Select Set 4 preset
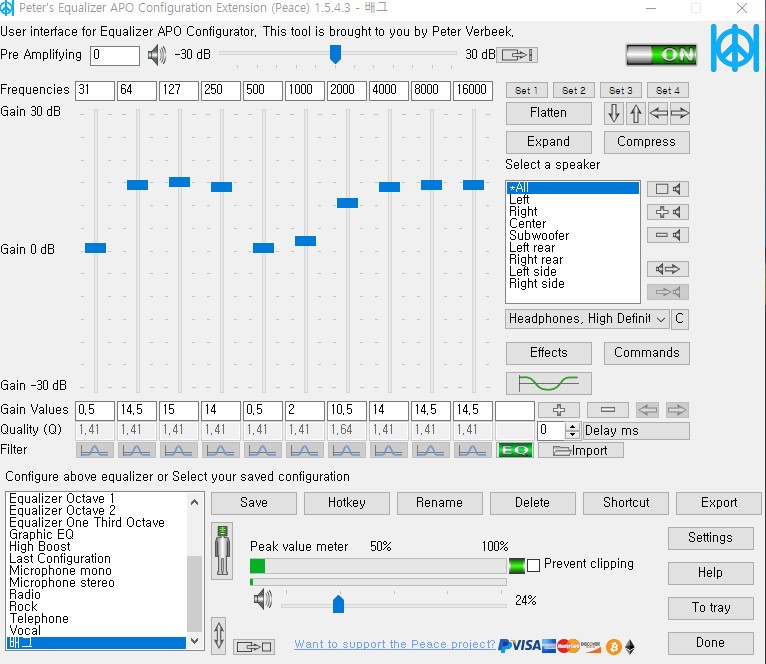 668,90
